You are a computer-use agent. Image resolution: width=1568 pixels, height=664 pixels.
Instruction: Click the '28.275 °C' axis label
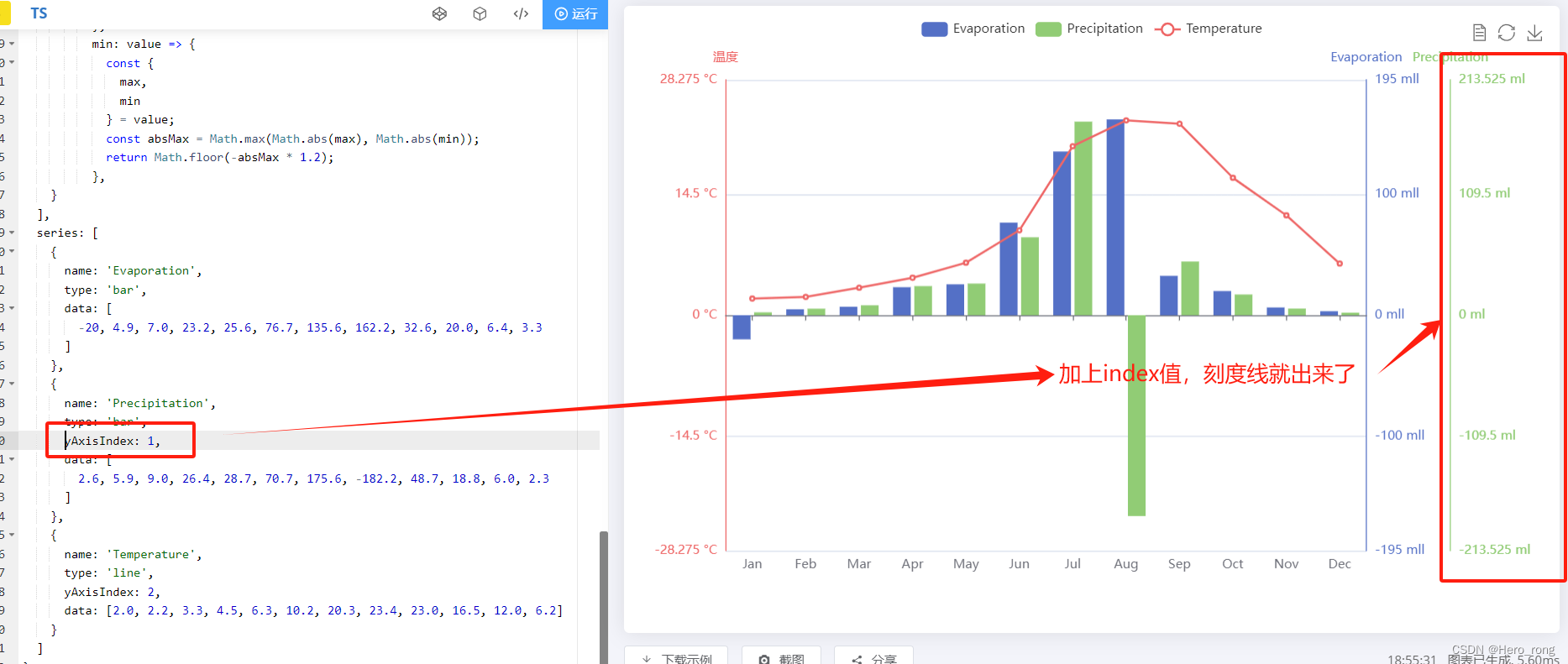[689, 79]
